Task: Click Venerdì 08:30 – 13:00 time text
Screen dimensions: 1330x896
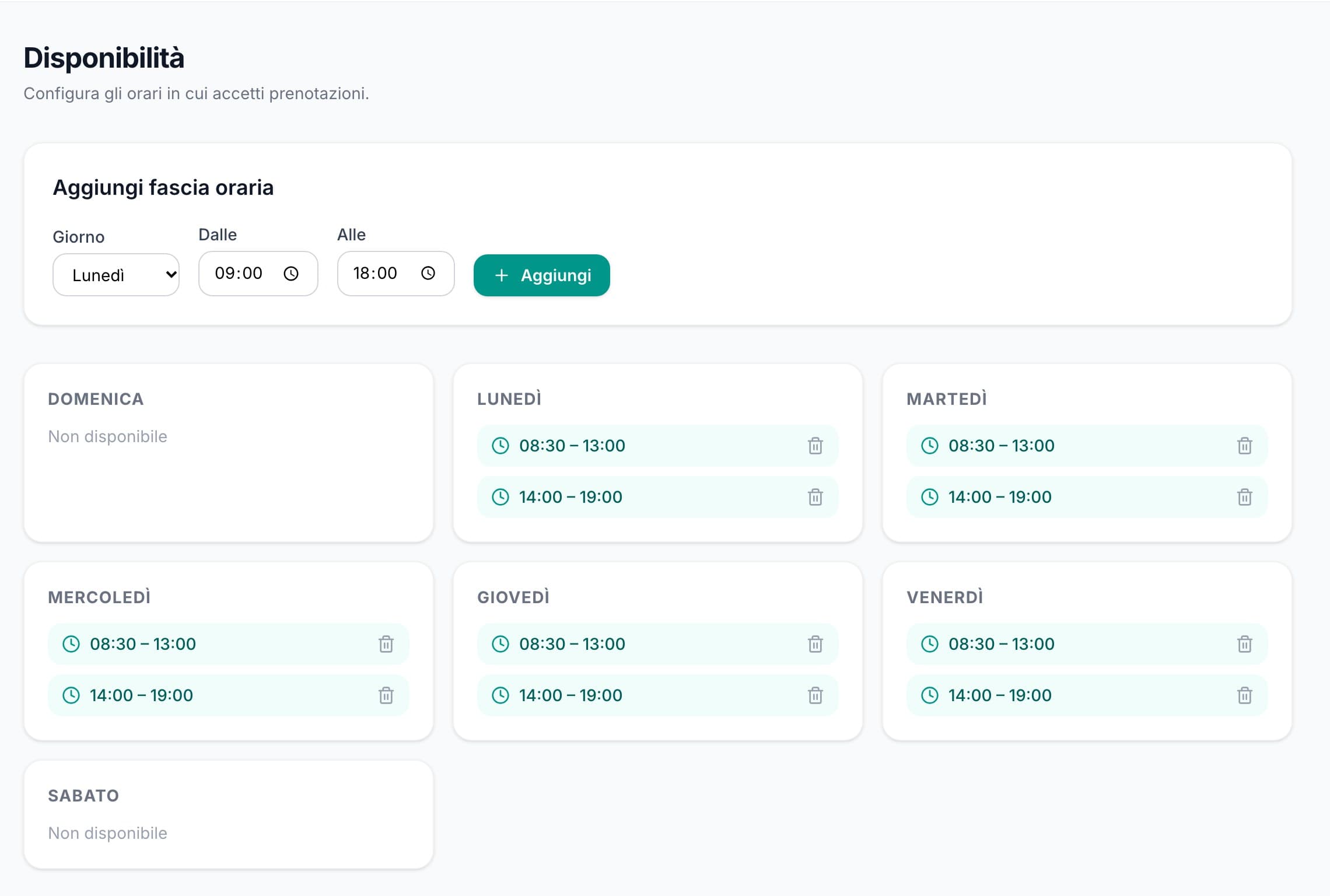Action: pos(1002,644)
